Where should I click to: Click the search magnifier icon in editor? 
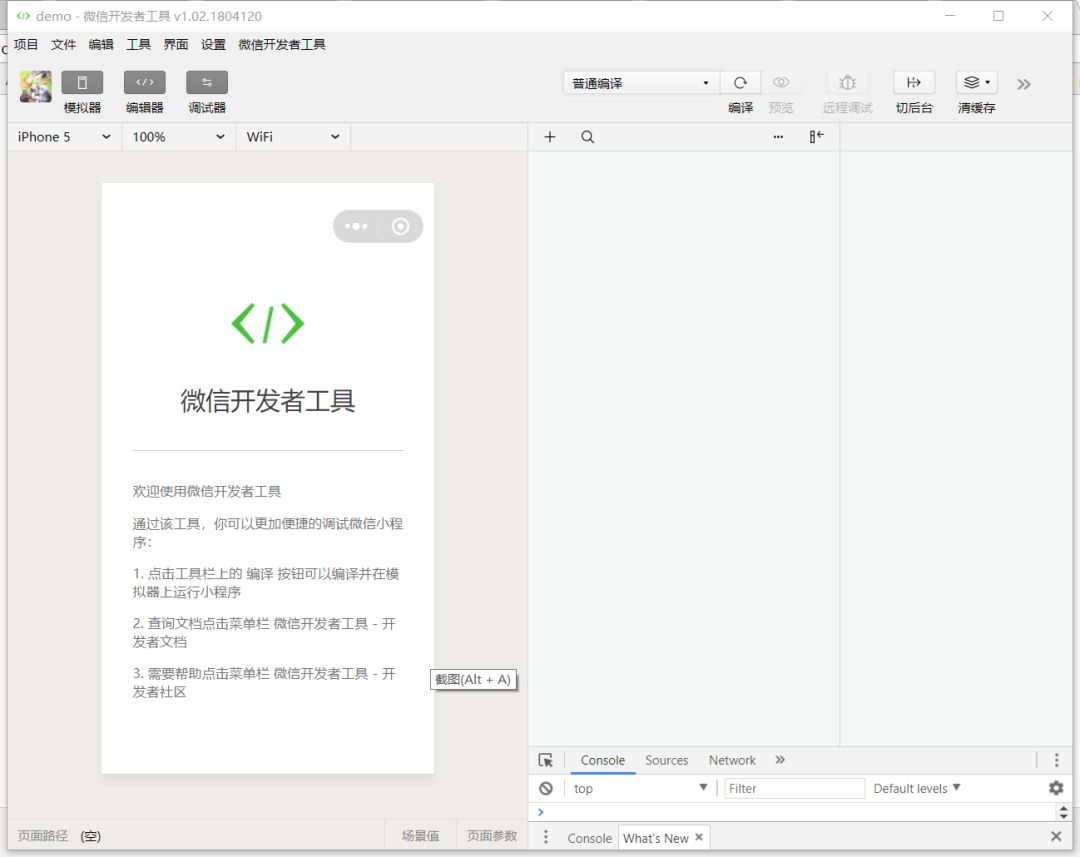click(x=588, y=137)
